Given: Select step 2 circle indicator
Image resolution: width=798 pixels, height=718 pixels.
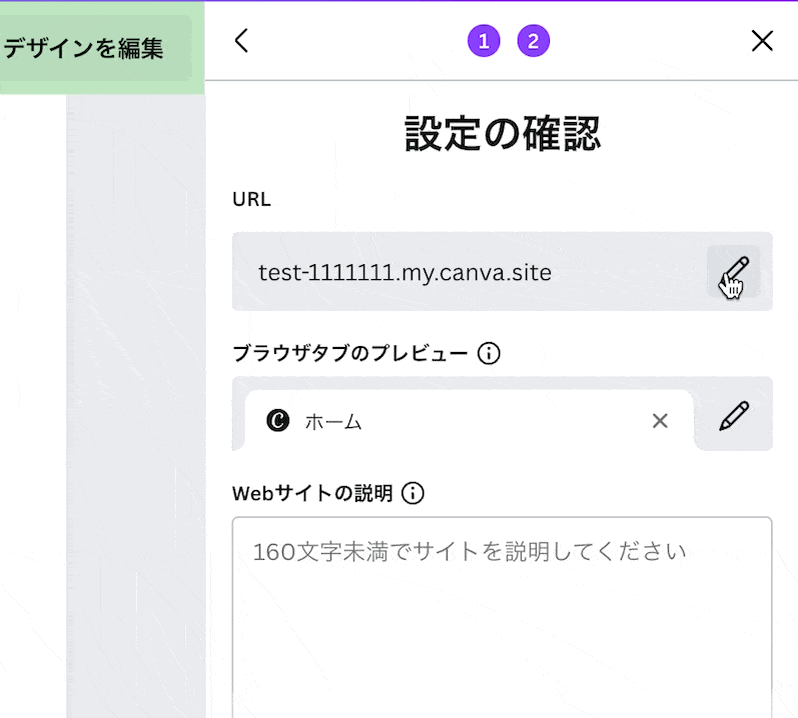Looking at the screenshot, I should (533, 41).
